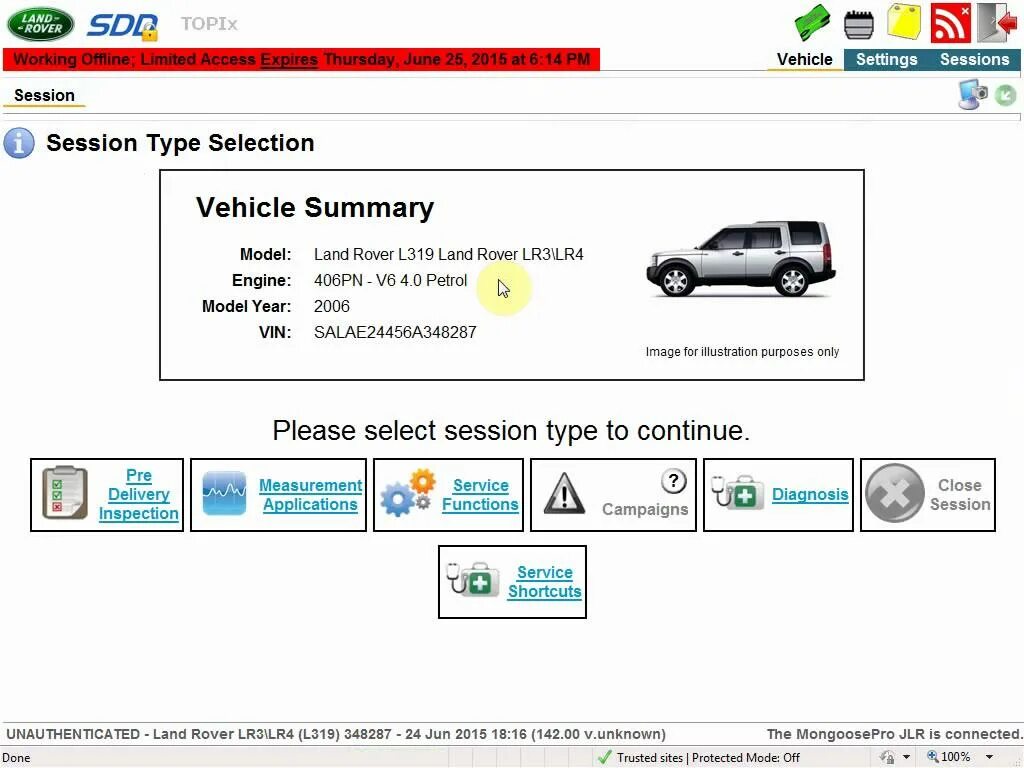This screenshot has width=1024, height=768.
Task: Click the Image for illustration purposes caption
Action: click(743, 352)
